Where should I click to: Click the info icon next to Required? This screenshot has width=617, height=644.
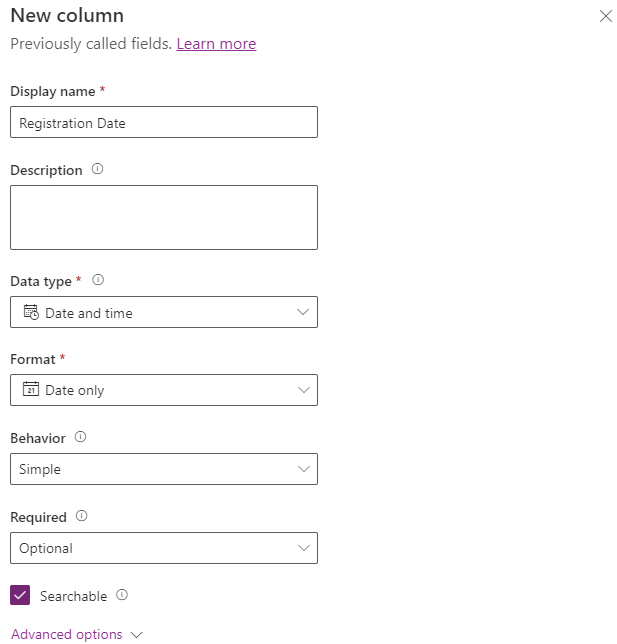82,517
